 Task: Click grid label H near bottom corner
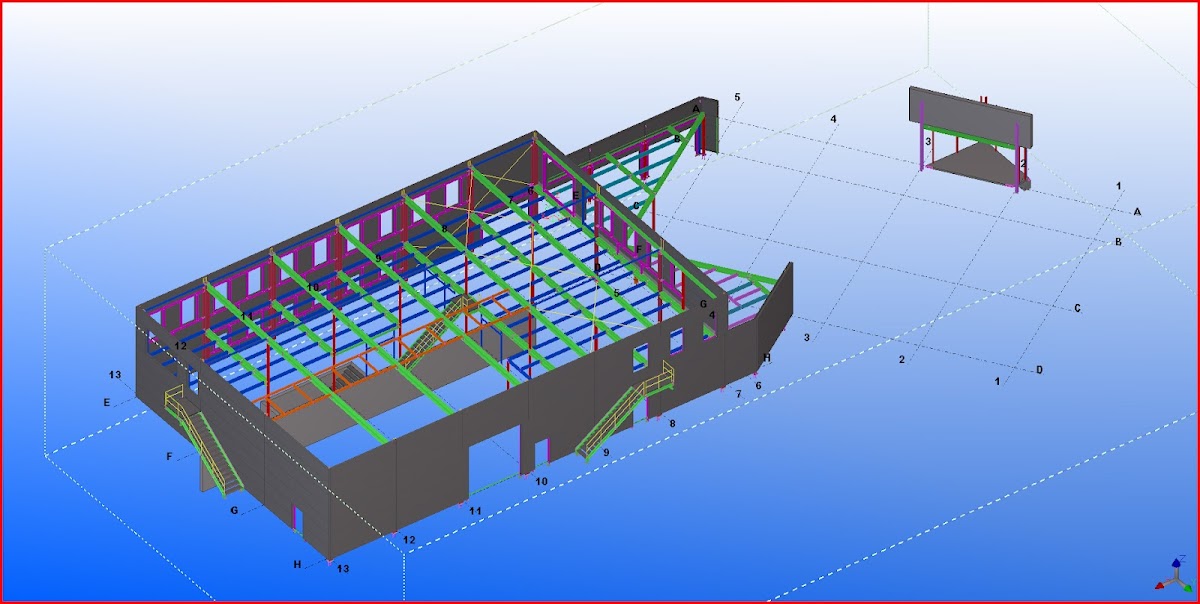click(297, 565)
